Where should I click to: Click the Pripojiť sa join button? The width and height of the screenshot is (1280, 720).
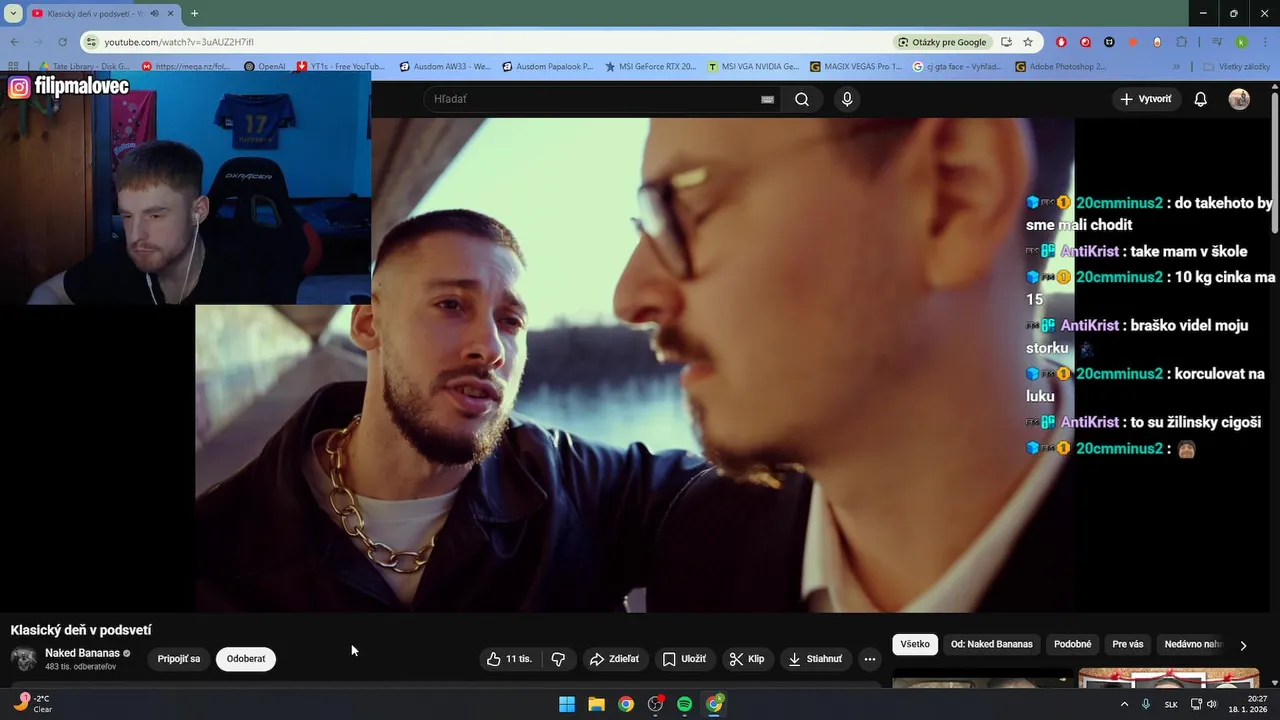179,659
